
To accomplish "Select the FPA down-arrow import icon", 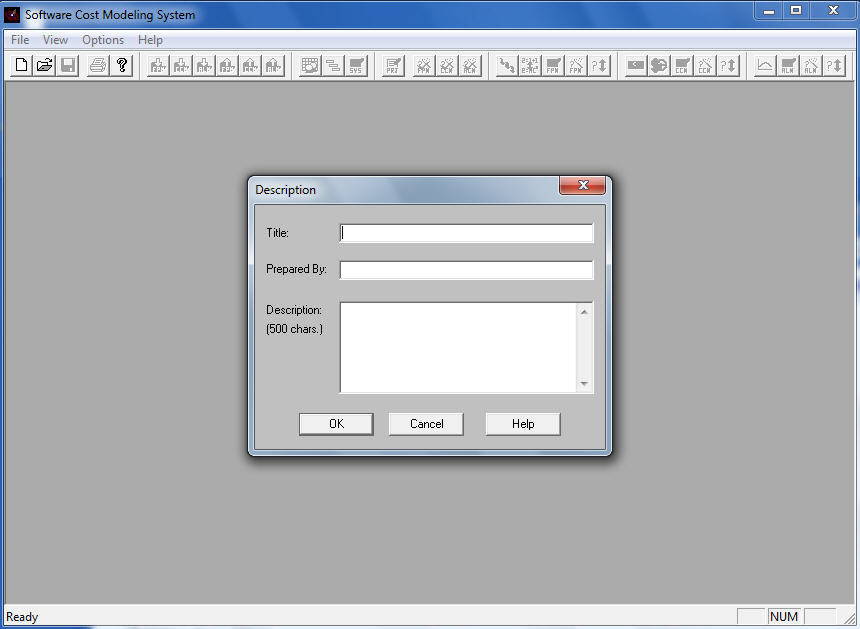I will pyautogui.click(x=157, y=65).
